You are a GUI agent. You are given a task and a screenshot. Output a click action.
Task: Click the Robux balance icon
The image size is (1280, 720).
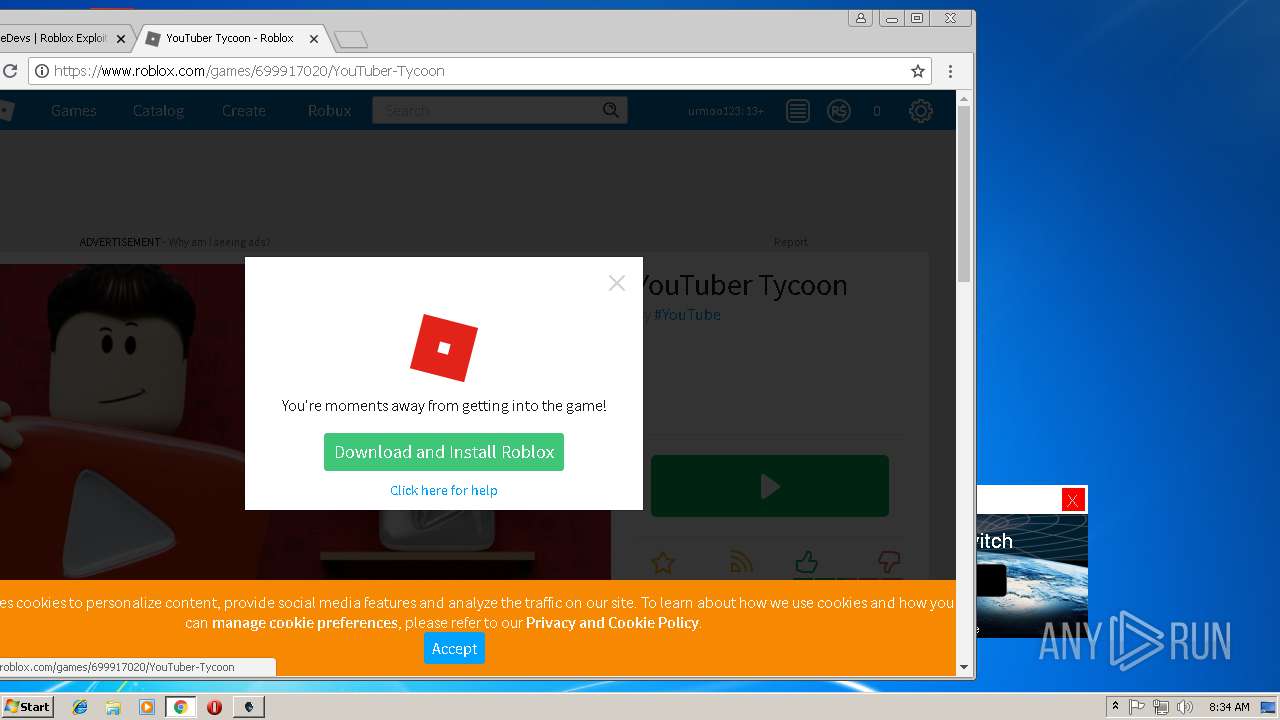tap(838, 111)
